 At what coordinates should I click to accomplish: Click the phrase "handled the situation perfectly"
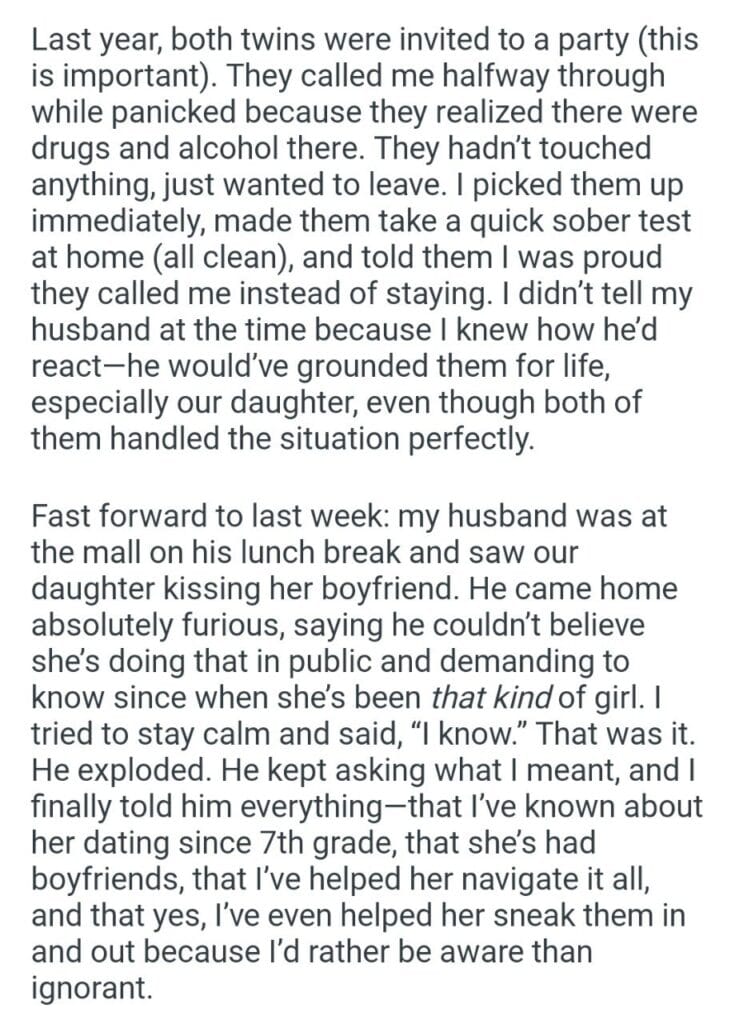321,434
